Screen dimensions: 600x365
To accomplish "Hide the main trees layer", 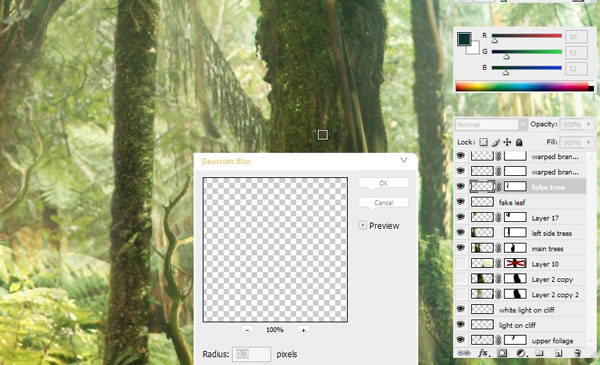I will pyautogui.click(x=461, y=248).
